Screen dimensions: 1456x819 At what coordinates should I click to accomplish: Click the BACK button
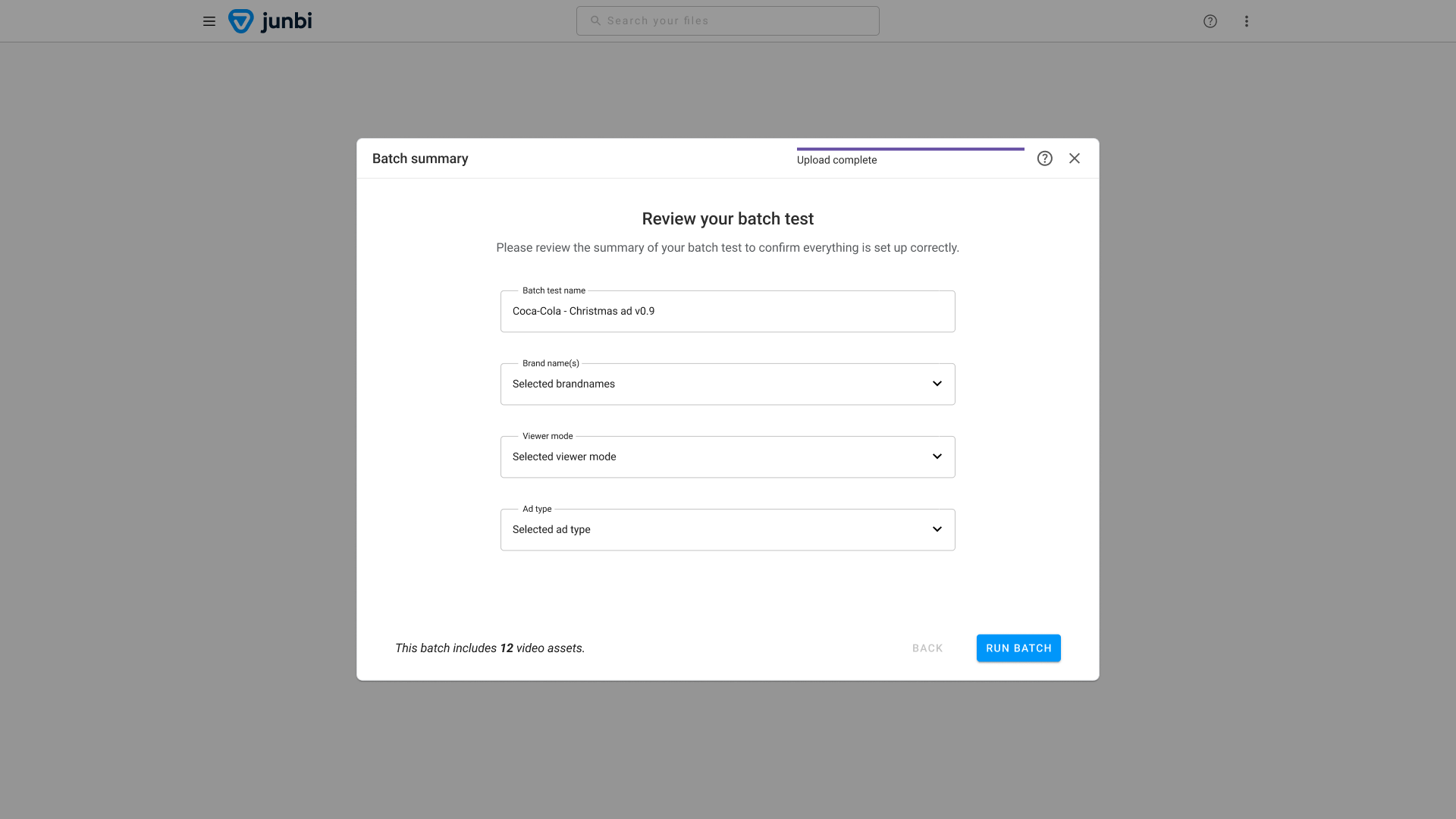coord(927,648)
